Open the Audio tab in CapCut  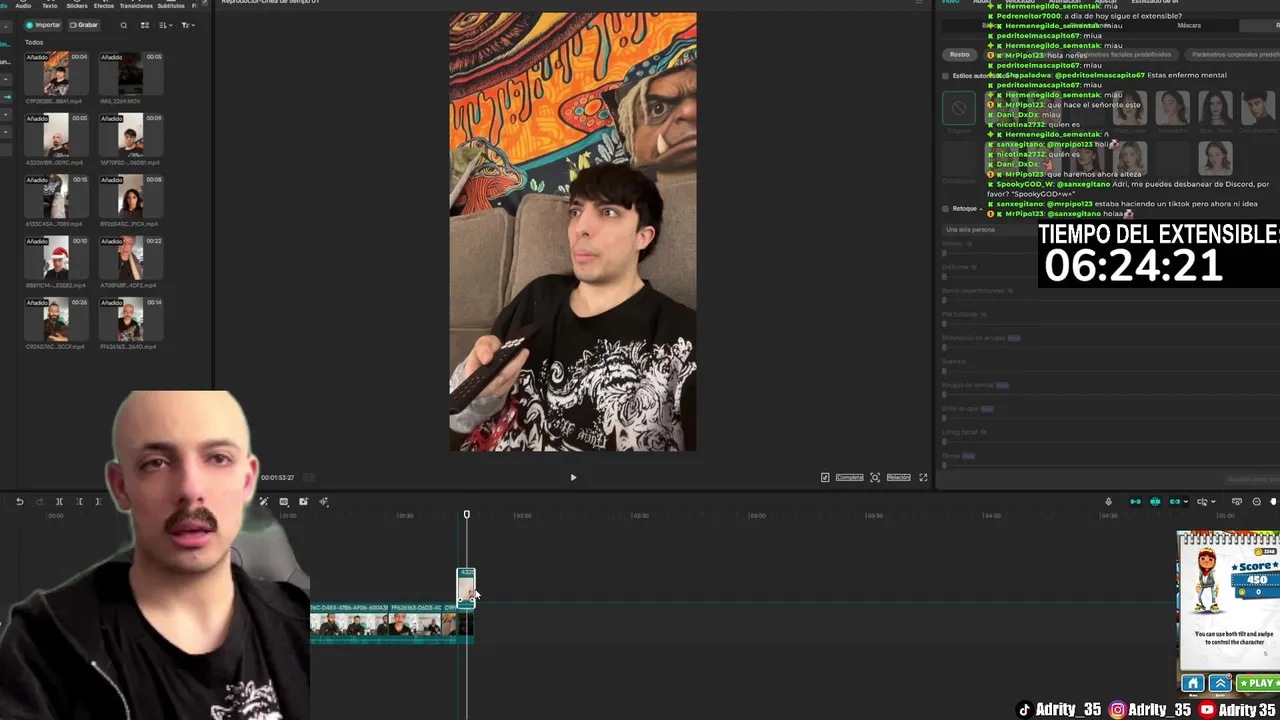23,6
